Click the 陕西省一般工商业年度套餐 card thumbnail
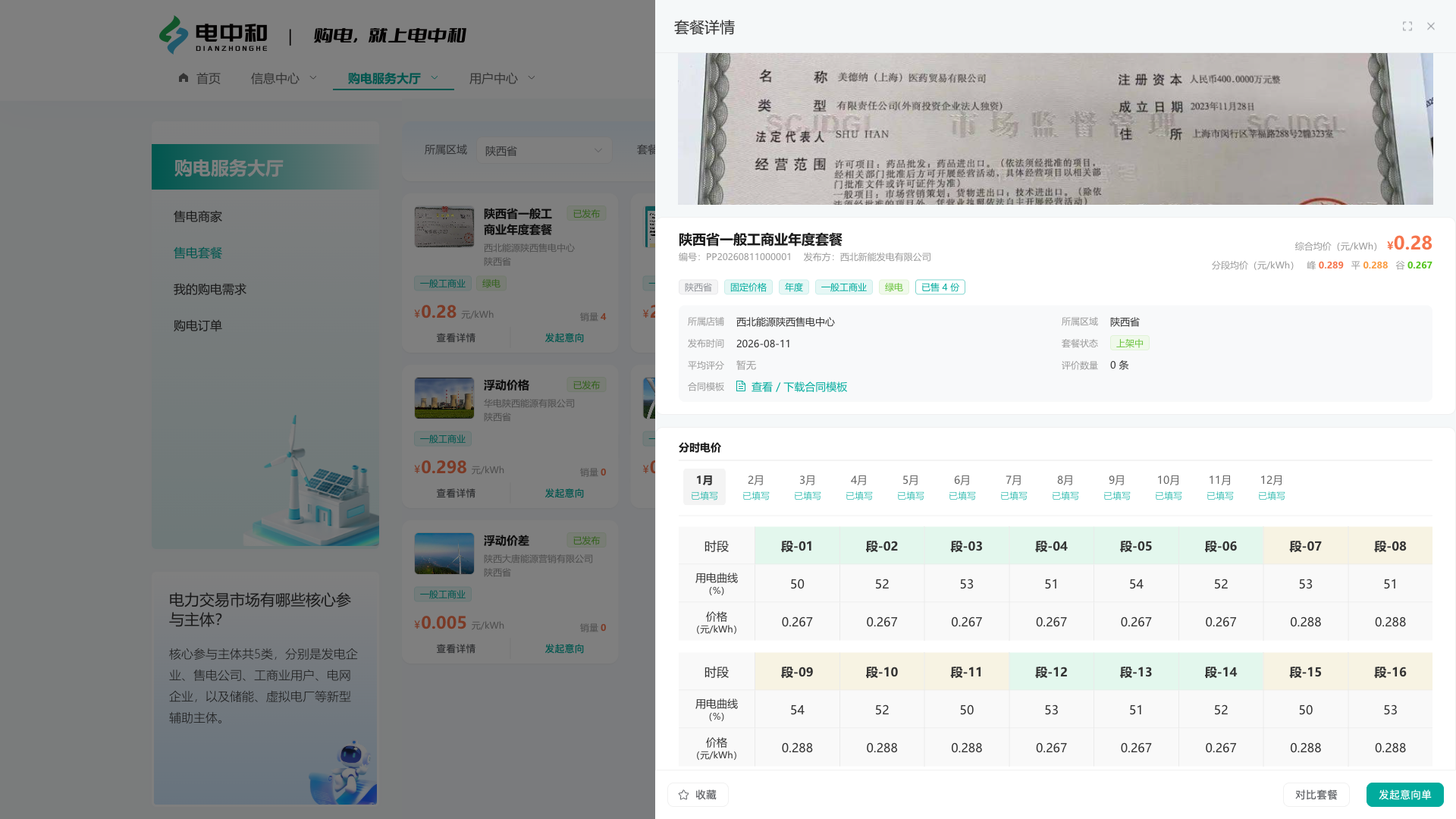The image size is (1456, 819). click(x=444, y=227)
